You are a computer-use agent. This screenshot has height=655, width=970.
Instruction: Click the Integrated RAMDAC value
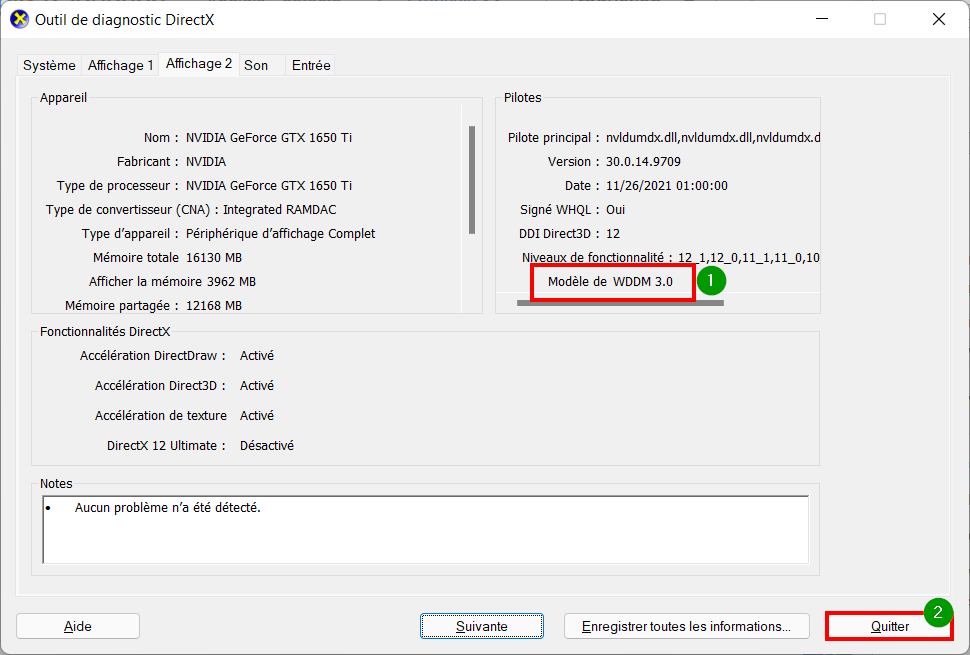(280, 210)
